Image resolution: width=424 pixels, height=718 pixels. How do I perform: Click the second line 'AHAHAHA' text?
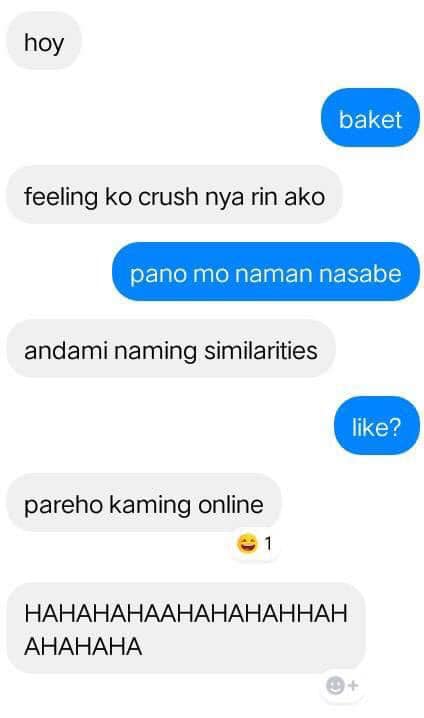[83, 646]
